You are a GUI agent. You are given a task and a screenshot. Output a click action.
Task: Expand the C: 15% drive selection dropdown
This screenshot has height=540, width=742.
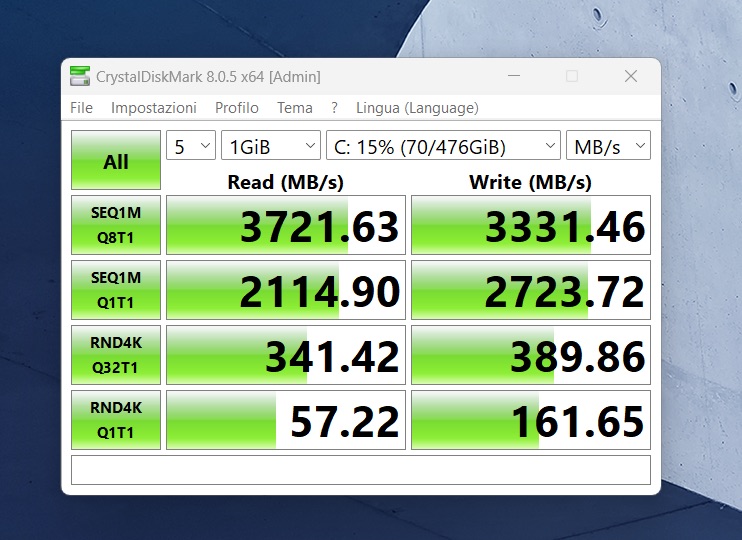point(443,145)
